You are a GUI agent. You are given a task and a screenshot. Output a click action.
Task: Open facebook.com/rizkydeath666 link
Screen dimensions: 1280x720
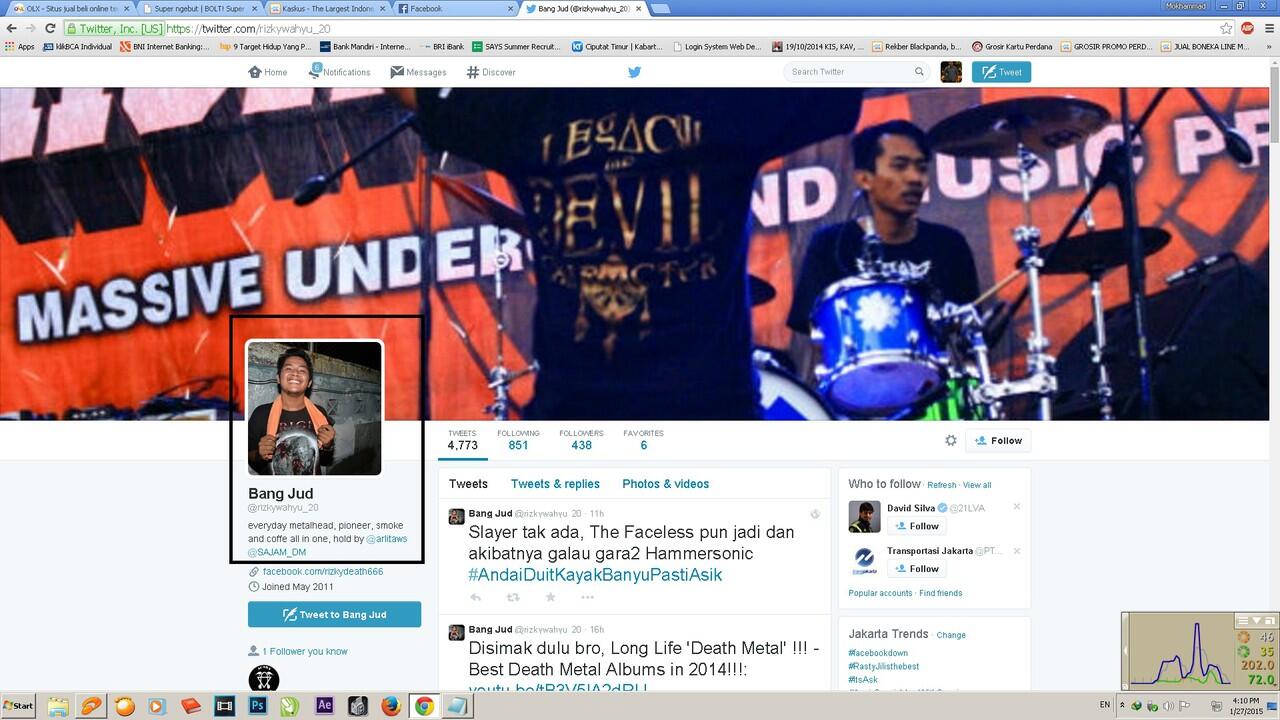point(322,572)
